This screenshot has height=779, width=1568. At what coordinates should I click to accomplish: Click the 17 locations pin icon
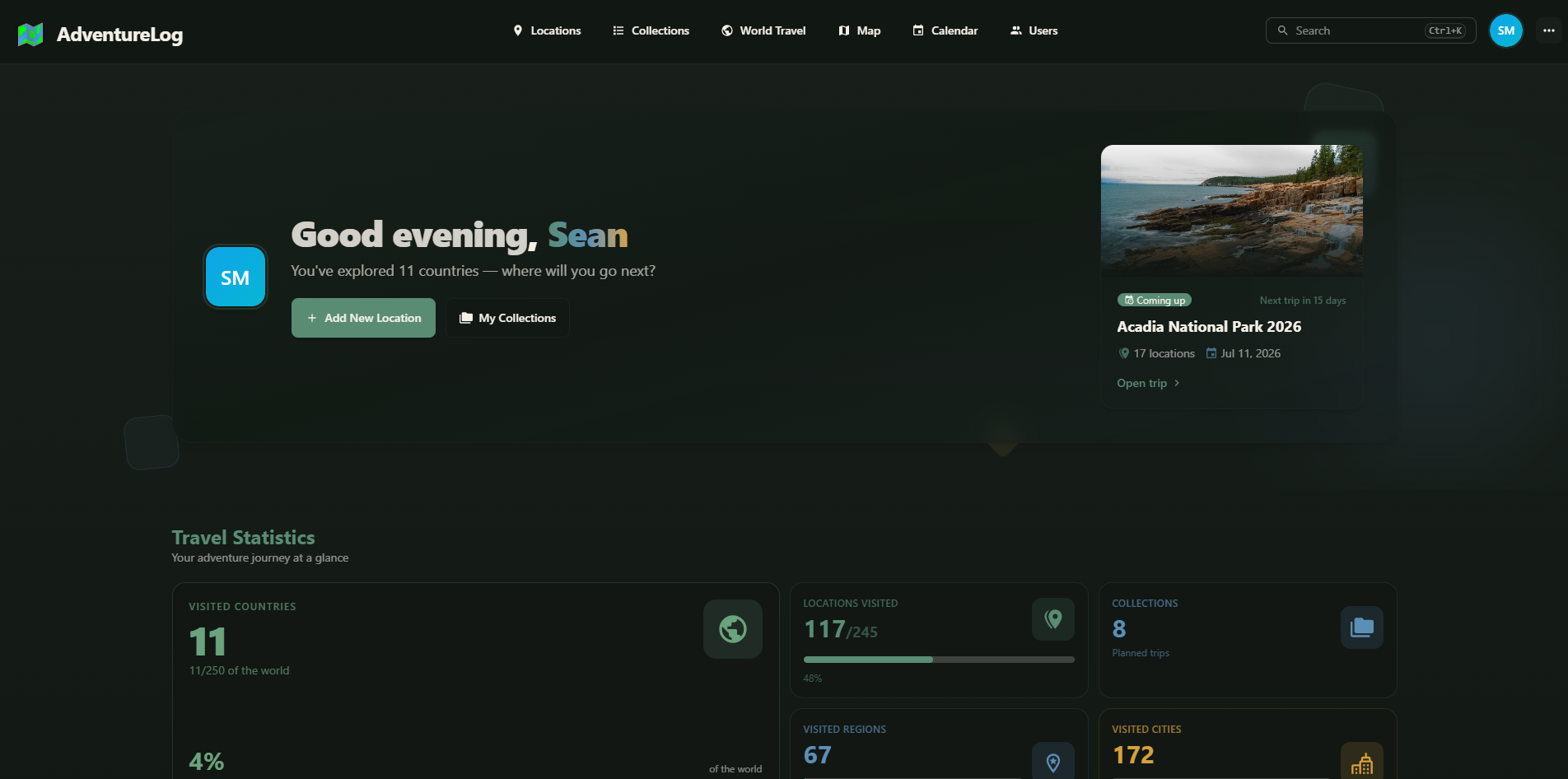[x=1124, y=353]
